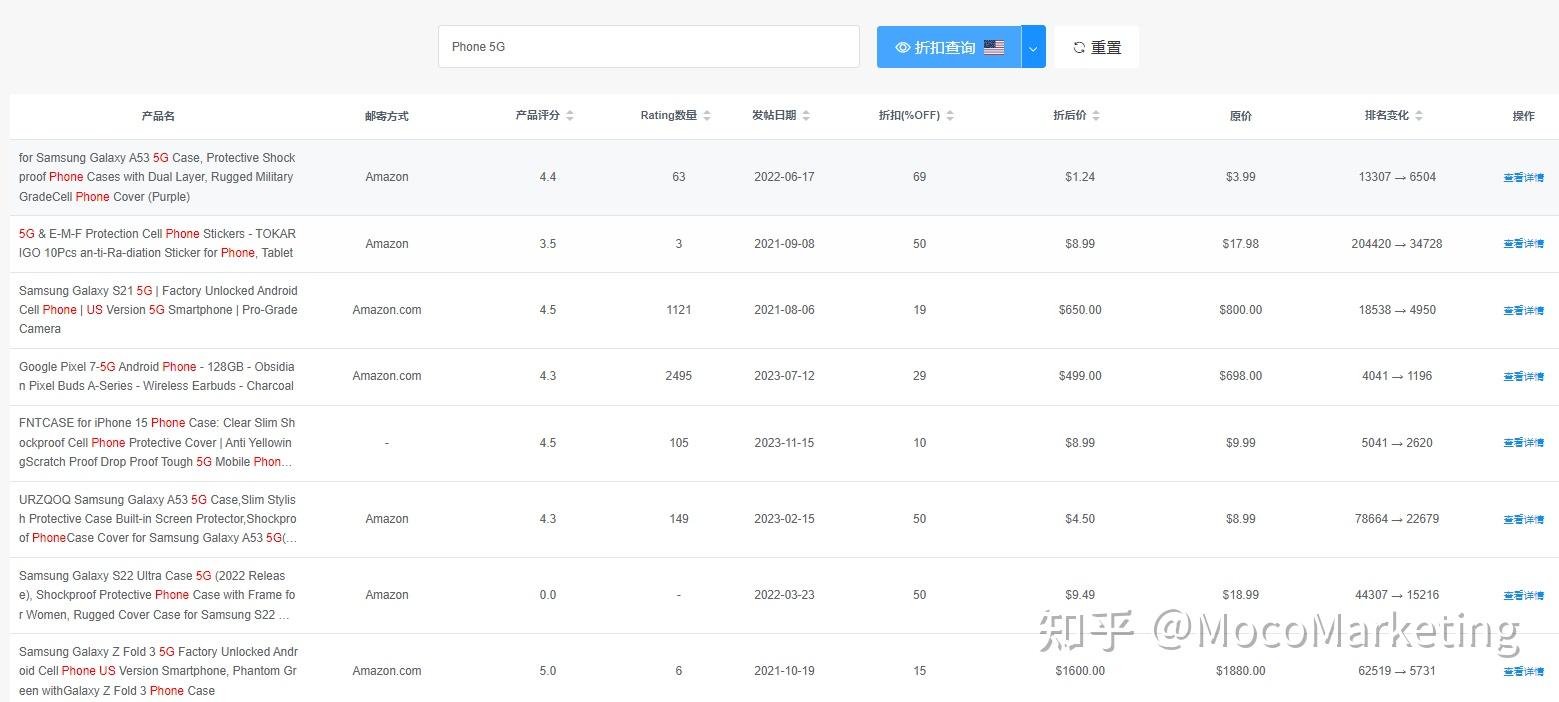
Task: Click product name 'URZQOQ Samsung Galaxy A53 5G Case'
Action: coord(157,519)
